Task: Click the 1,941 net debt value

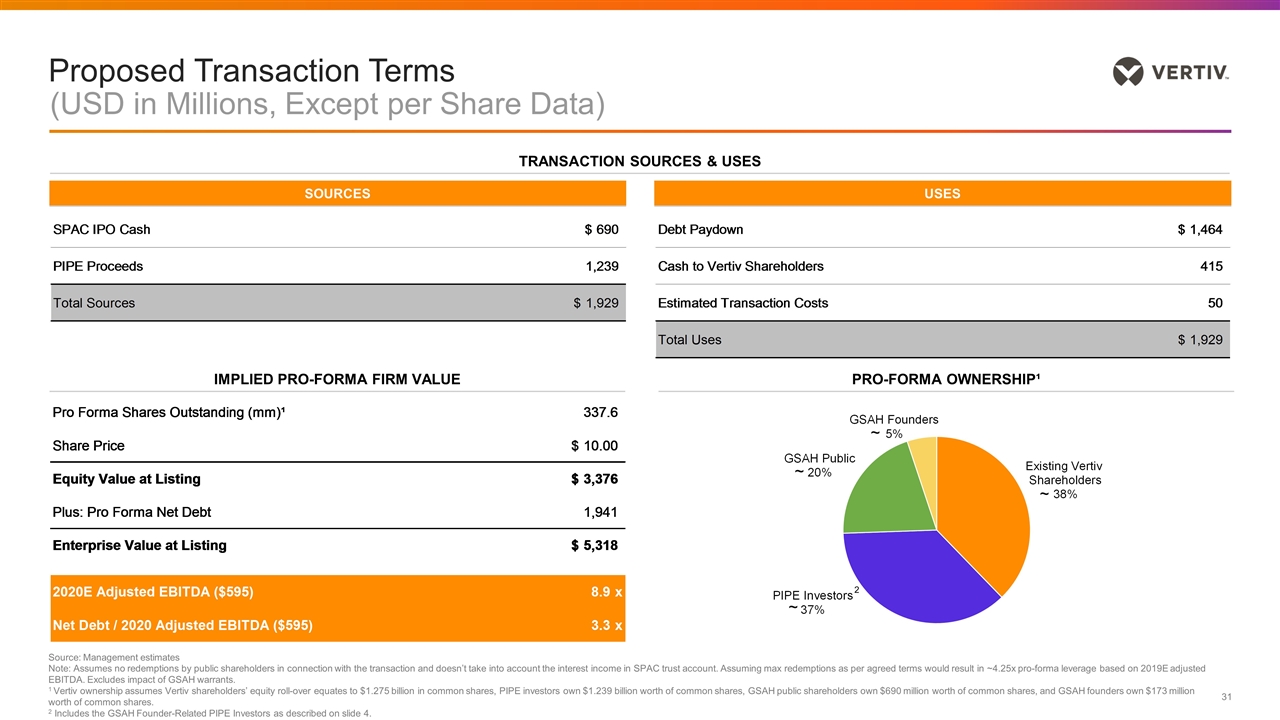Action: point(600,513)
